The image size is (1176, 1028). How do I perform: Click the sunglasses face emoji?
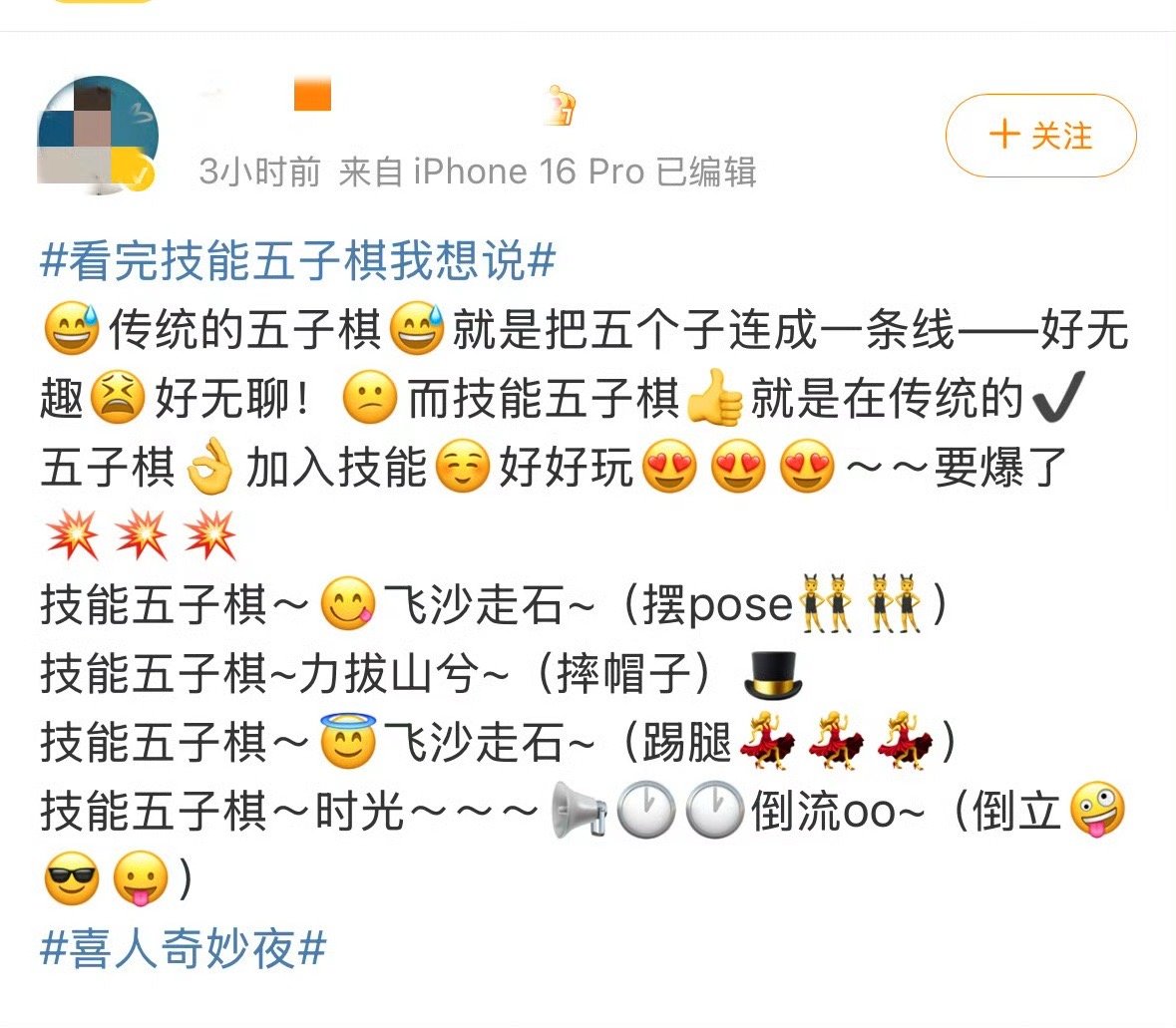[71, 878]
